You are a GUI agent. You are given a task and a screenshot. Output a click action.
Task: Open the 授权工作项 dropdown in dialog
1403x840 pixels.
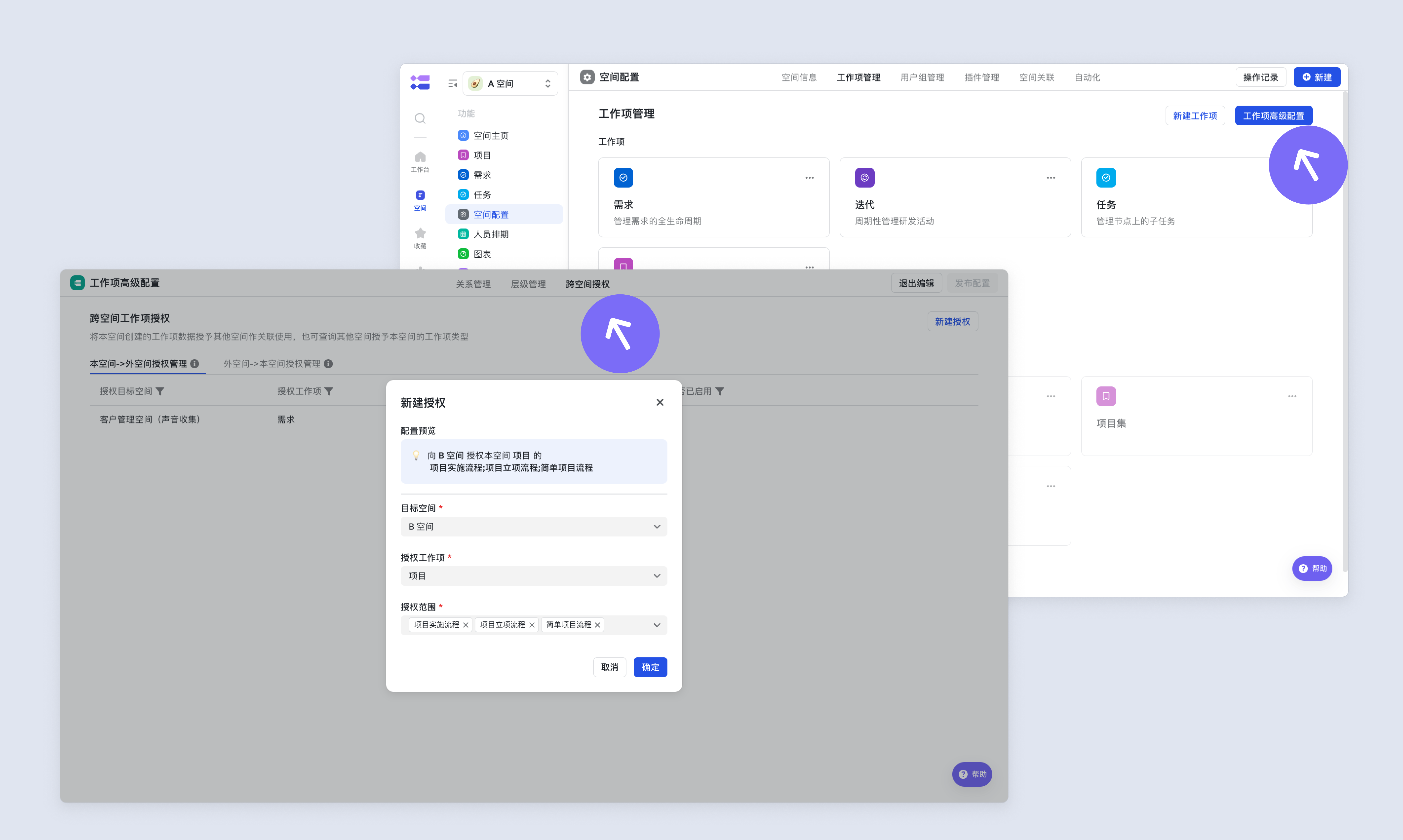click(533, 576)
